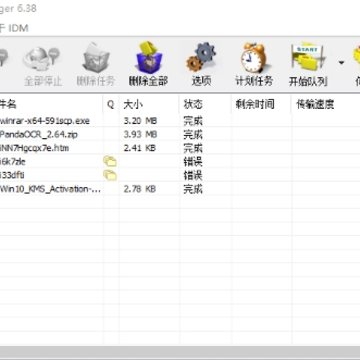Click the 错误 status of i33dfti row
Image resolution: width=360 pixels, height=360 pixels.
[193, 175]
